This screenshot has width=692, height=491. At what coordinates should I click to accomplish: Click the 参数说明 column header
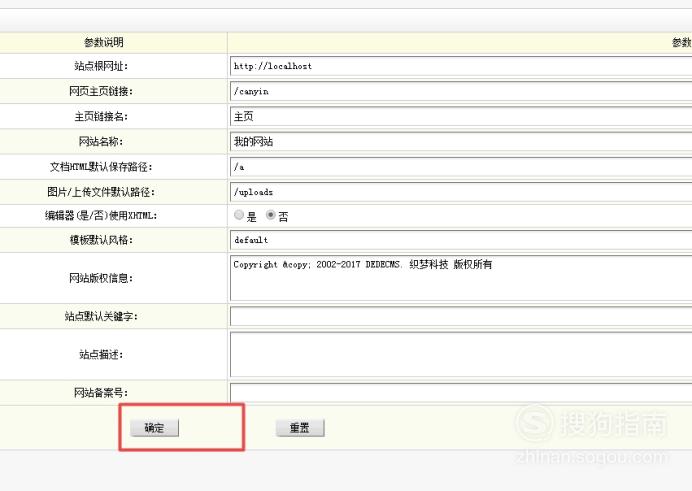click(x=104, y=42)
